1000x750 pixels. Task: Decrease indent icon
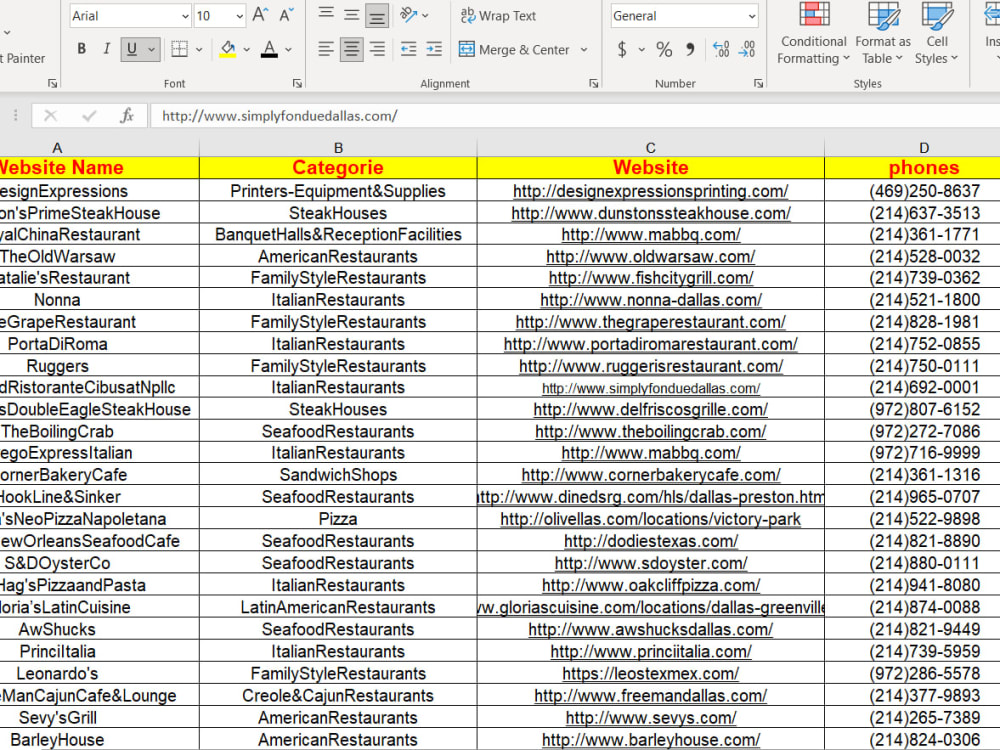pyautogui.click(x=408, y=49)
